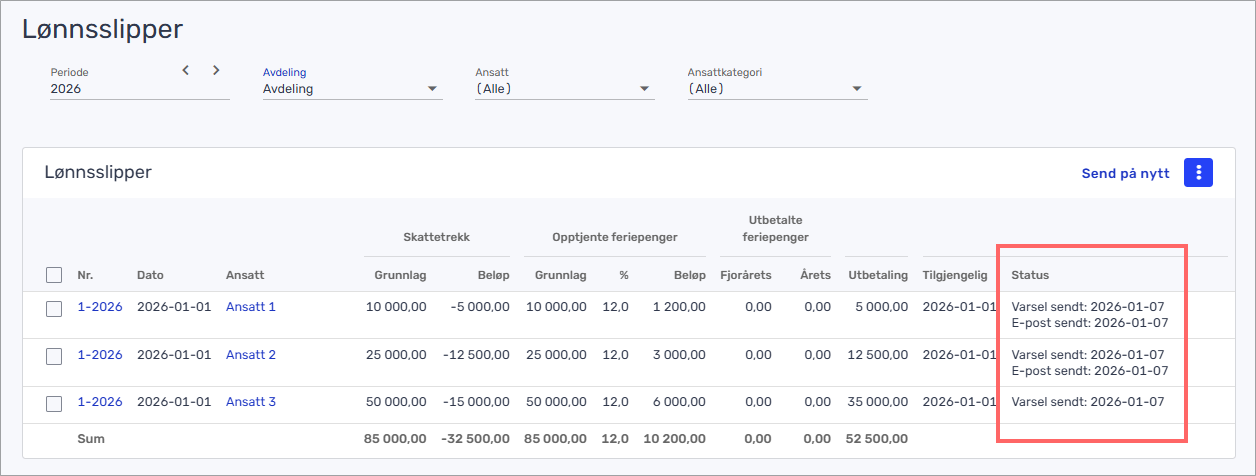Image resolution: width=1256 pixels, height=476 pixels.
Task: Click the Dato column header
Action: click(x=150, y=275)
